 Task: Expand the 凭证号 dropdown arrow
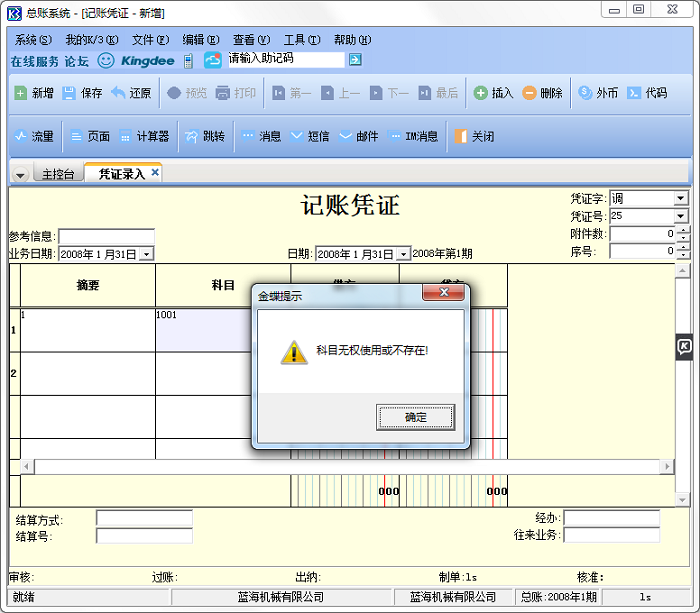click(681, 216)
